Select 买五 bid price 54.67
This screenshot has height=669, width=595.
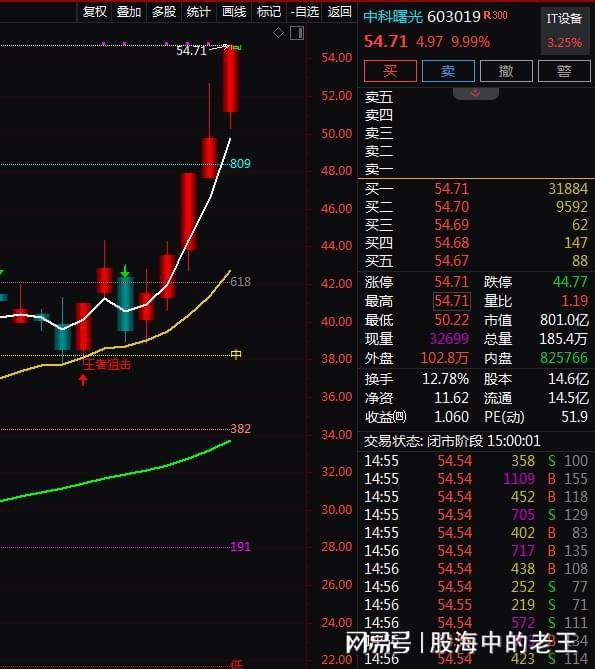[x=452, y=260]
